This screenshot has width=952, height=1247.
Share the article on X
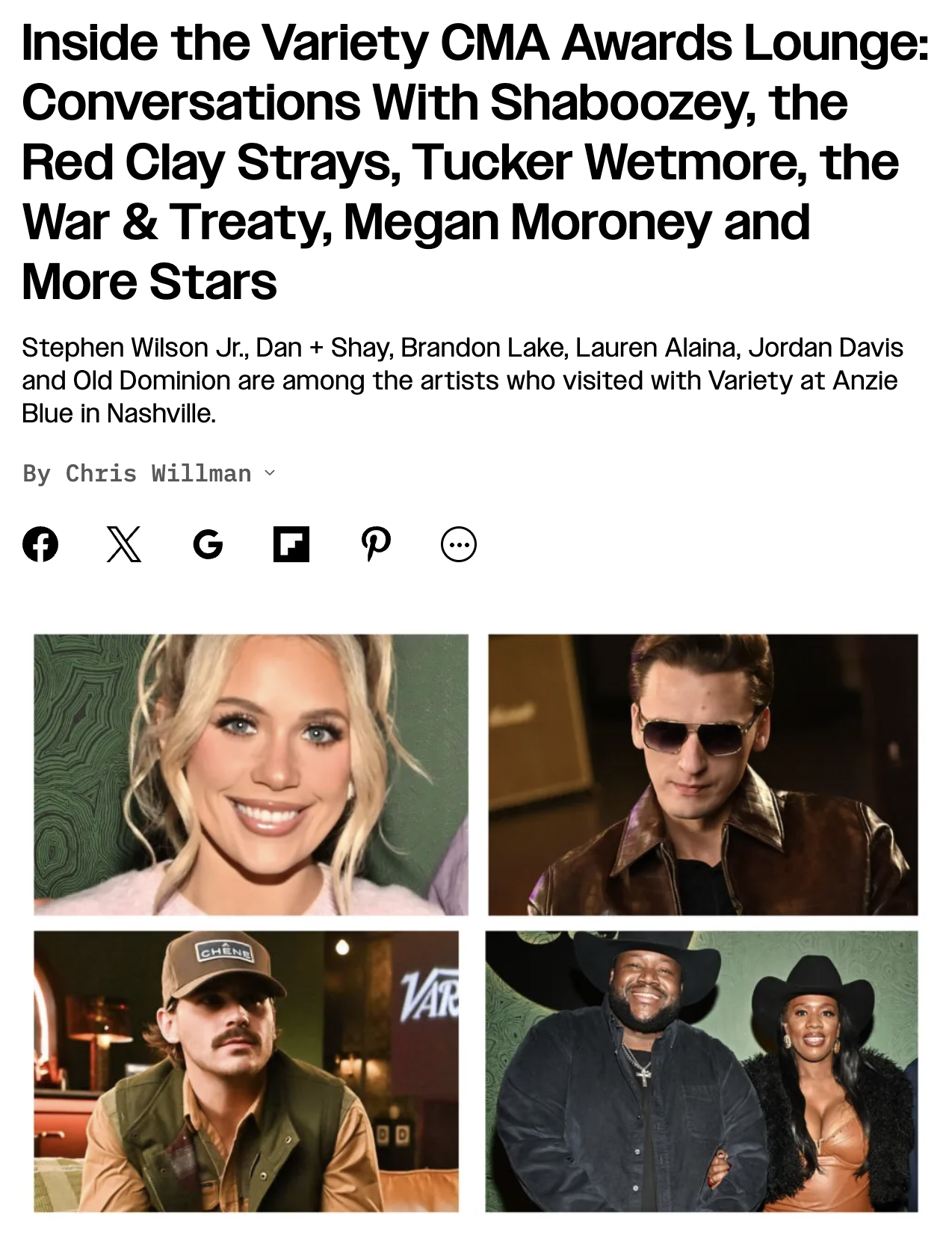coord(124,544)
